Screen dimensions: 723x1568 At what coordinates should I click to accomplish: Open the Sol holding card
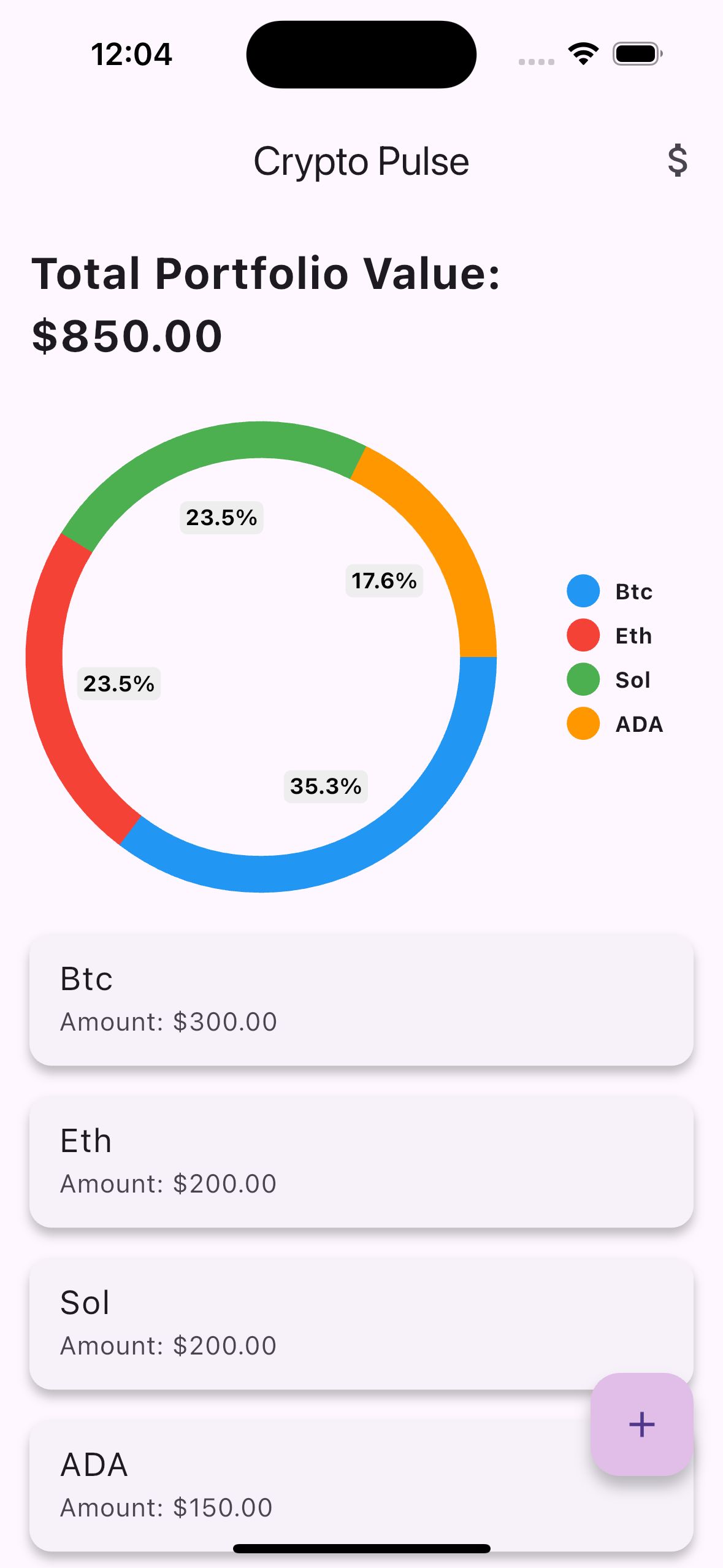361,1324
